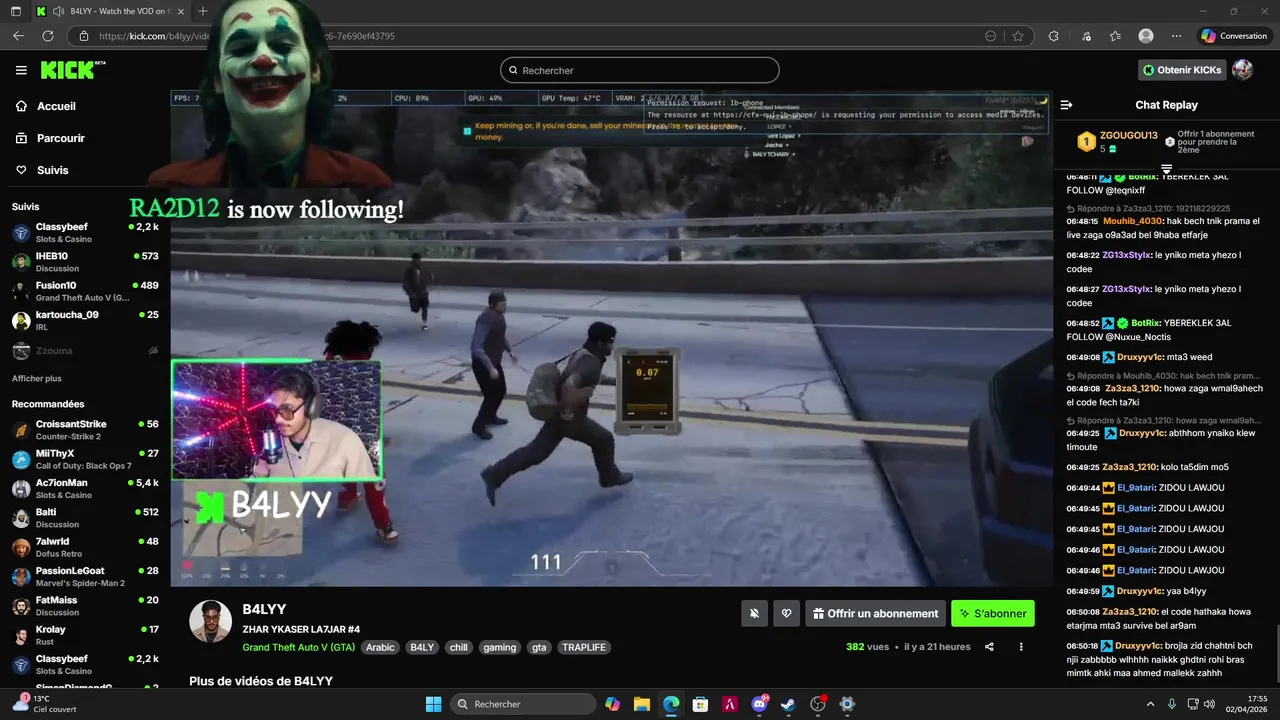1280x720 pixels.
Task: Open Microsoft Store from taskbar
Action: click(x=700, y=704)
